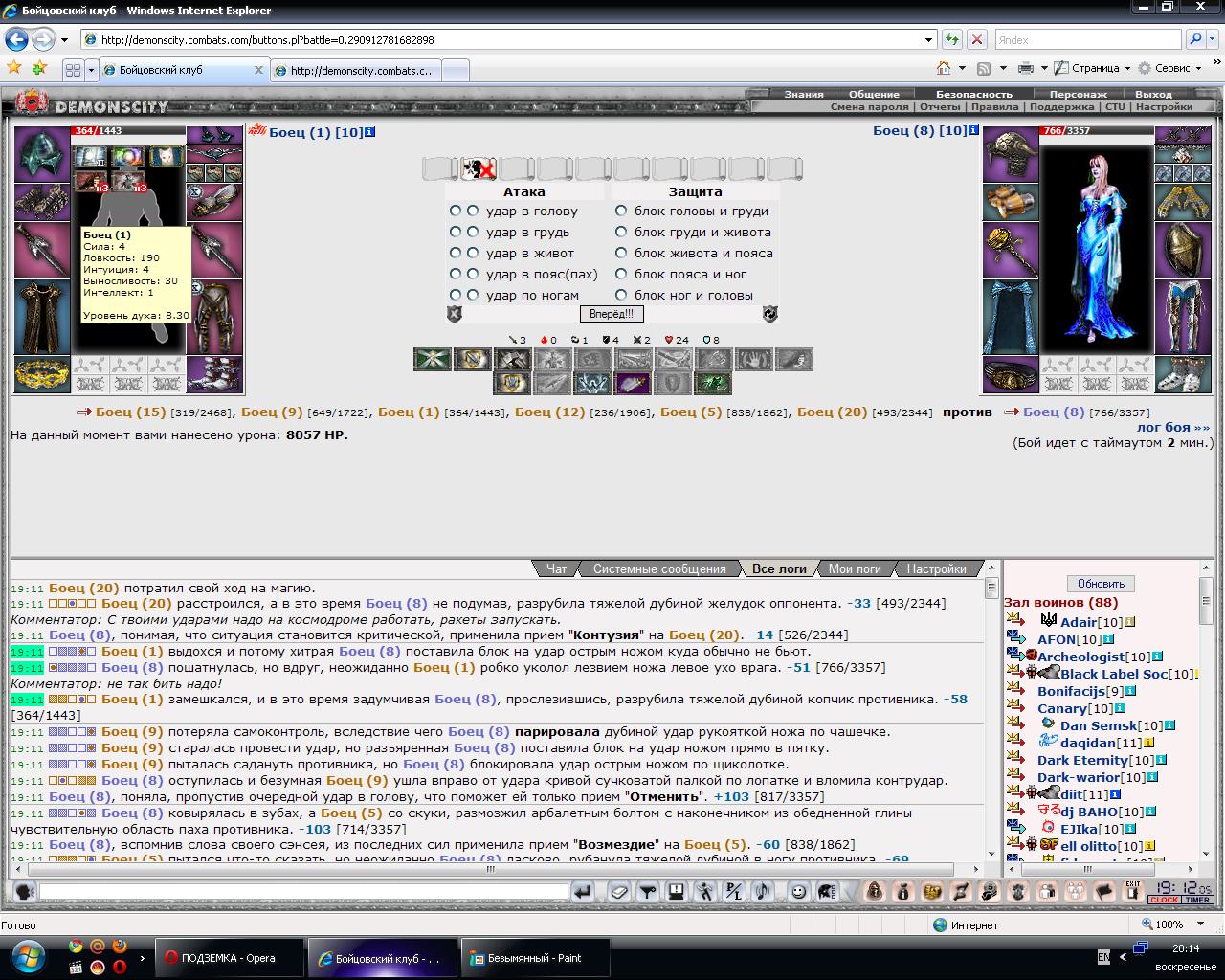Select second radio for удар в грудь
Image resolution: width=1225 pixels, height=980 pixels.
(473, 233)
